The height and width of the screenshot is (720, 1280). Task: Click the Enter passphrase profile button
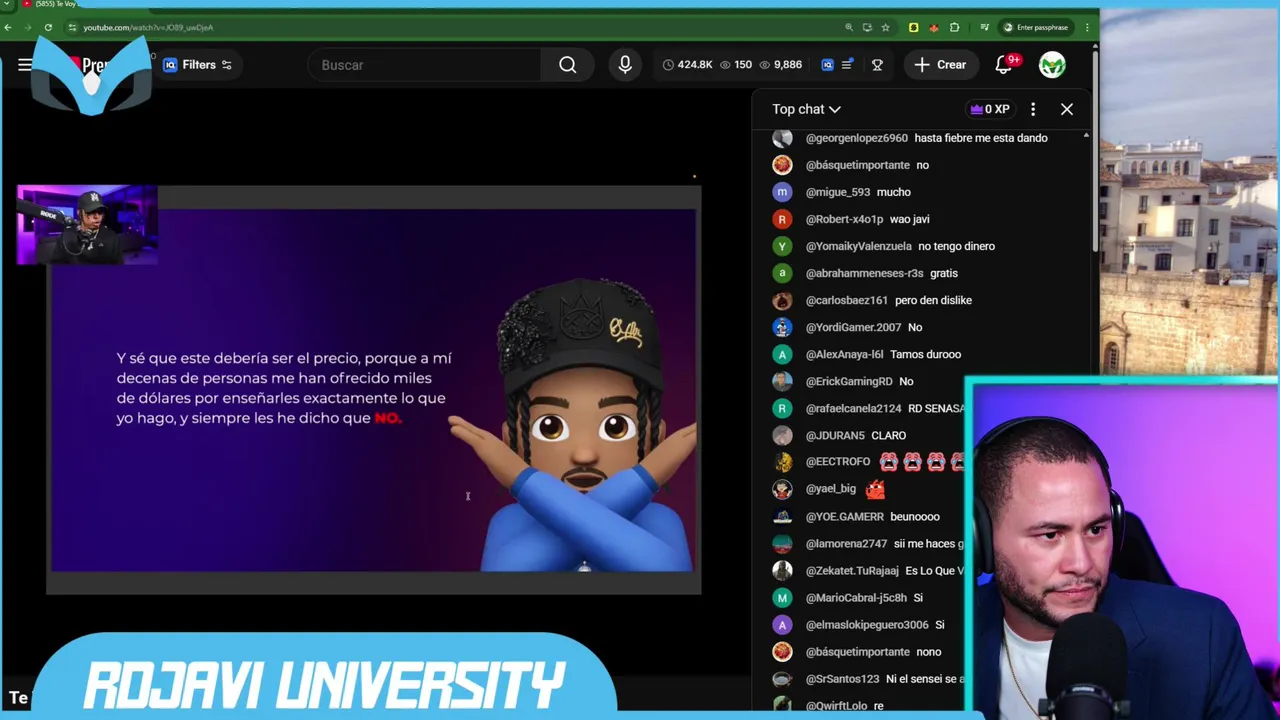click(x=1036, y=27)
